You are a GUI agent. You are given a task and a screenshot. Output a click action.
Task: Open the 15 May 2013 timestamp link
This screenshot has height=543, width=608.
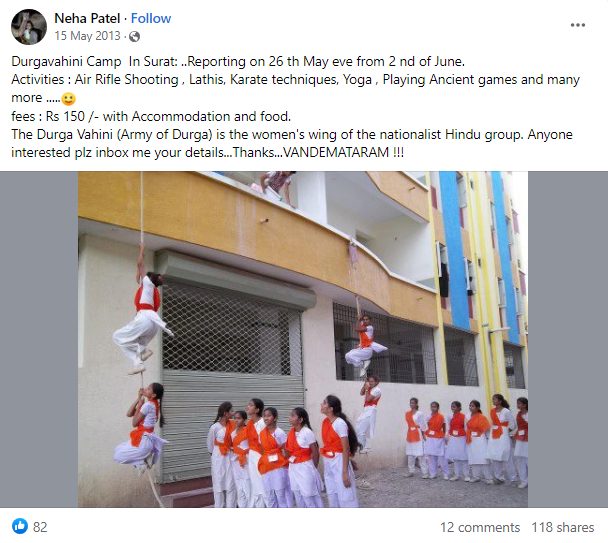click(88, 36)
